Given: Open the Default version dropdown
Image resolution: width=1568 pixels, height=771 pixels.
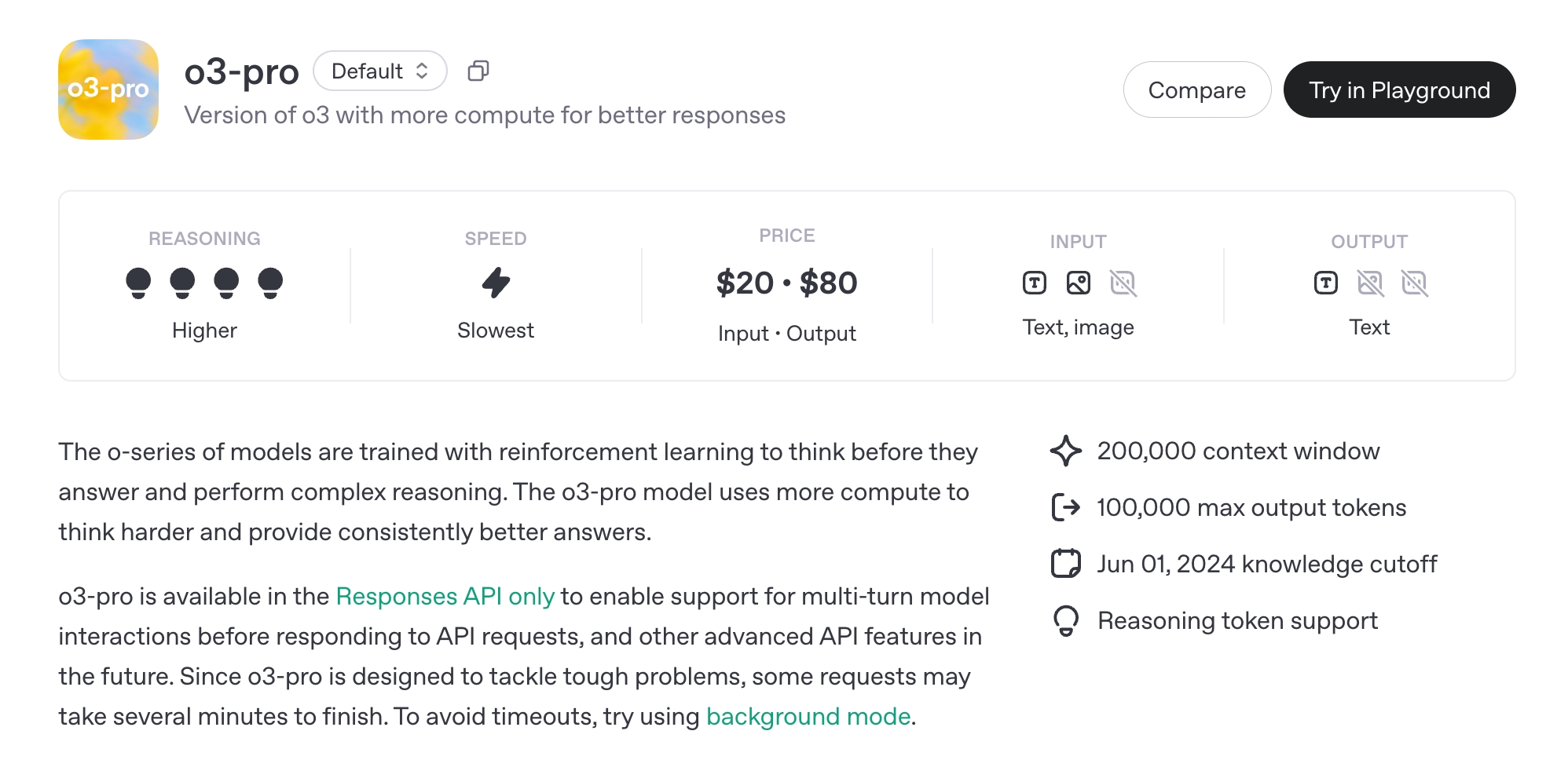Looking at the screenshot, I should click(x=379, y=71).
